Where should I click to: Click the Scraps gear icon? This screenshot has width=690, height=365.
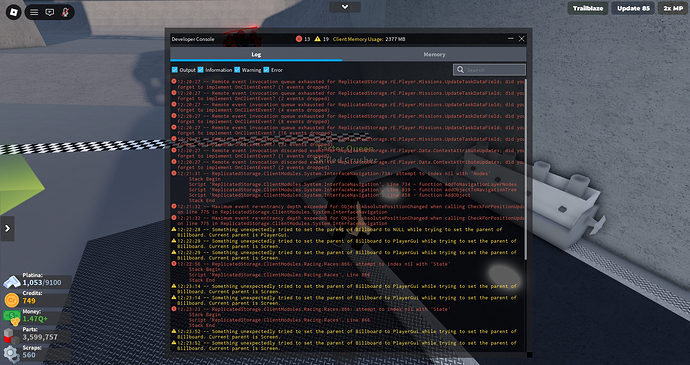pyautogui.click(x=11, y=354)
